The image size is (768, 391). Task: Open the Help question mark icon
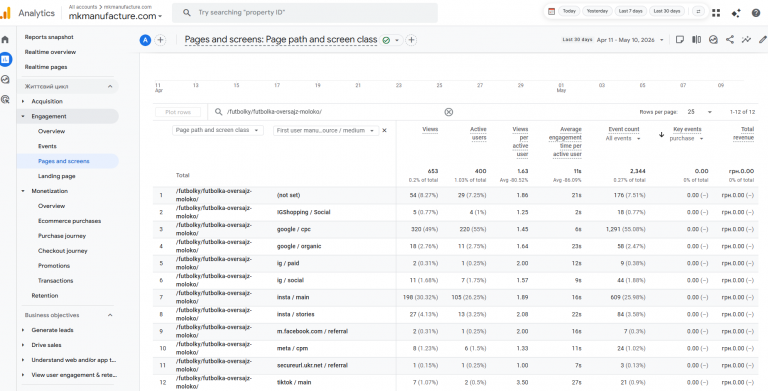[x=756, y=13]
